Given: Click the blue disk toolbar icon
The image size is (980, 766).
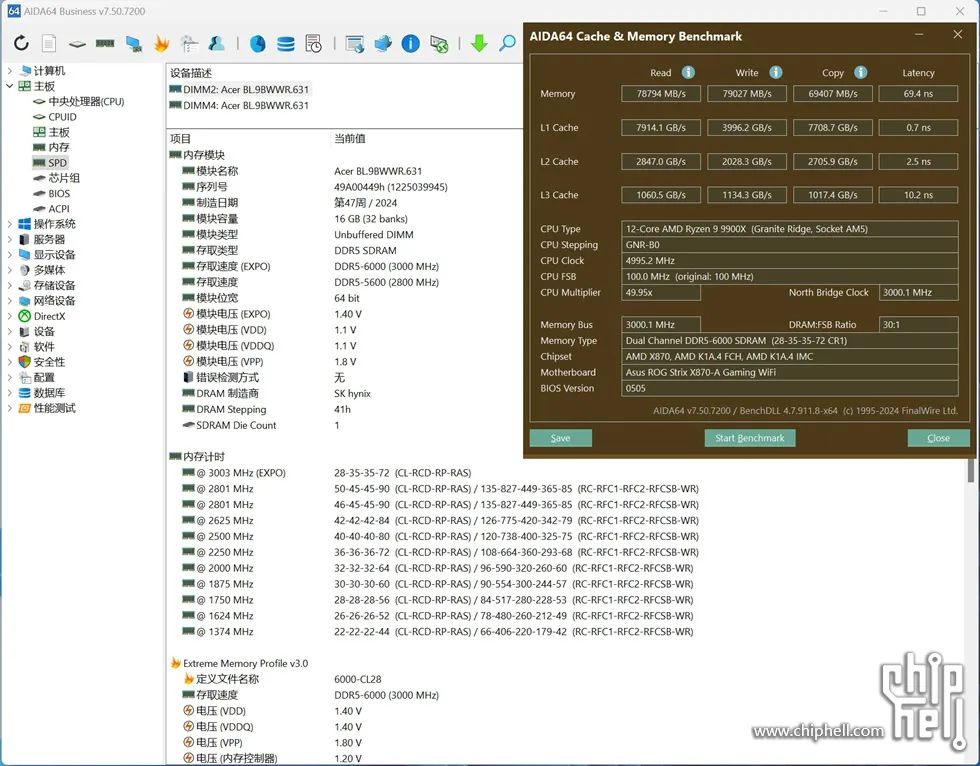Looking at the screenshot, I should 258,43.
